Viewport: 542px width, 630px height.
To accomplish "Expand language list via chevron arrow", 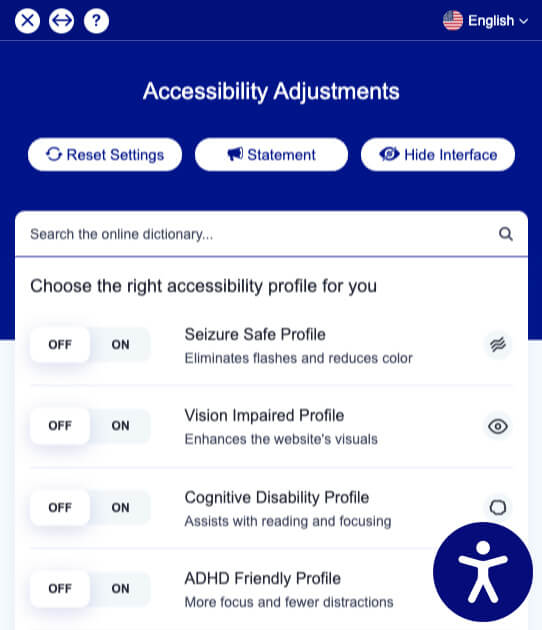I will coord(524,21).
